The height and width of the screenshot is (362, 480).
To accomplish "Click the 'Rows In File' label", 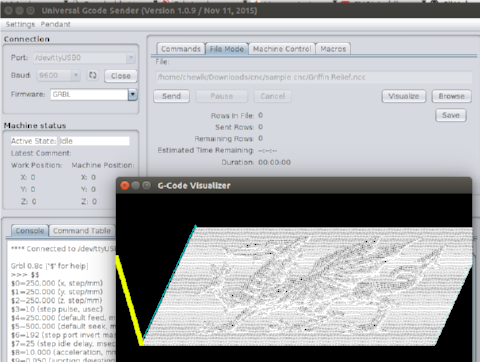I will [232, 116].
